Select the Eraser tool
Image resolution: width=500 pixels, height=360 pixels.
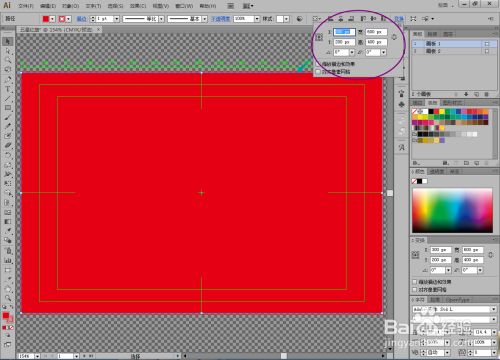[x=8, y=145]
